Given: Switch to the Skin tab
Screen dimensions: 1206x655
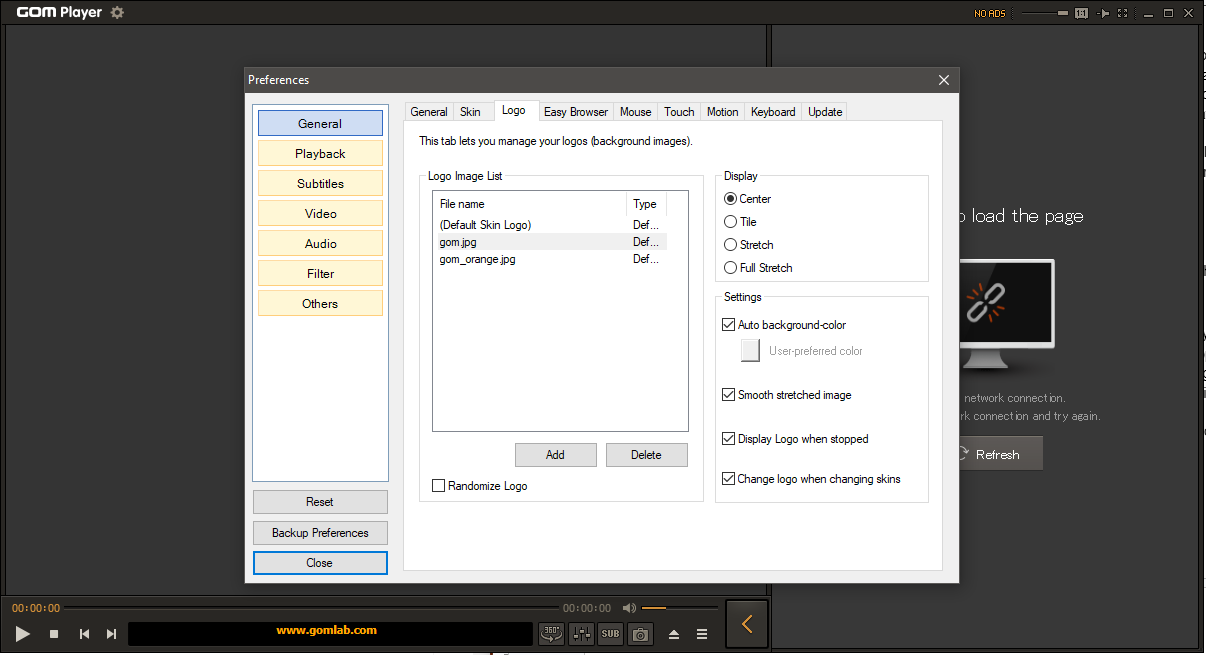Looking at the screenshot, I should click(470, 112).
